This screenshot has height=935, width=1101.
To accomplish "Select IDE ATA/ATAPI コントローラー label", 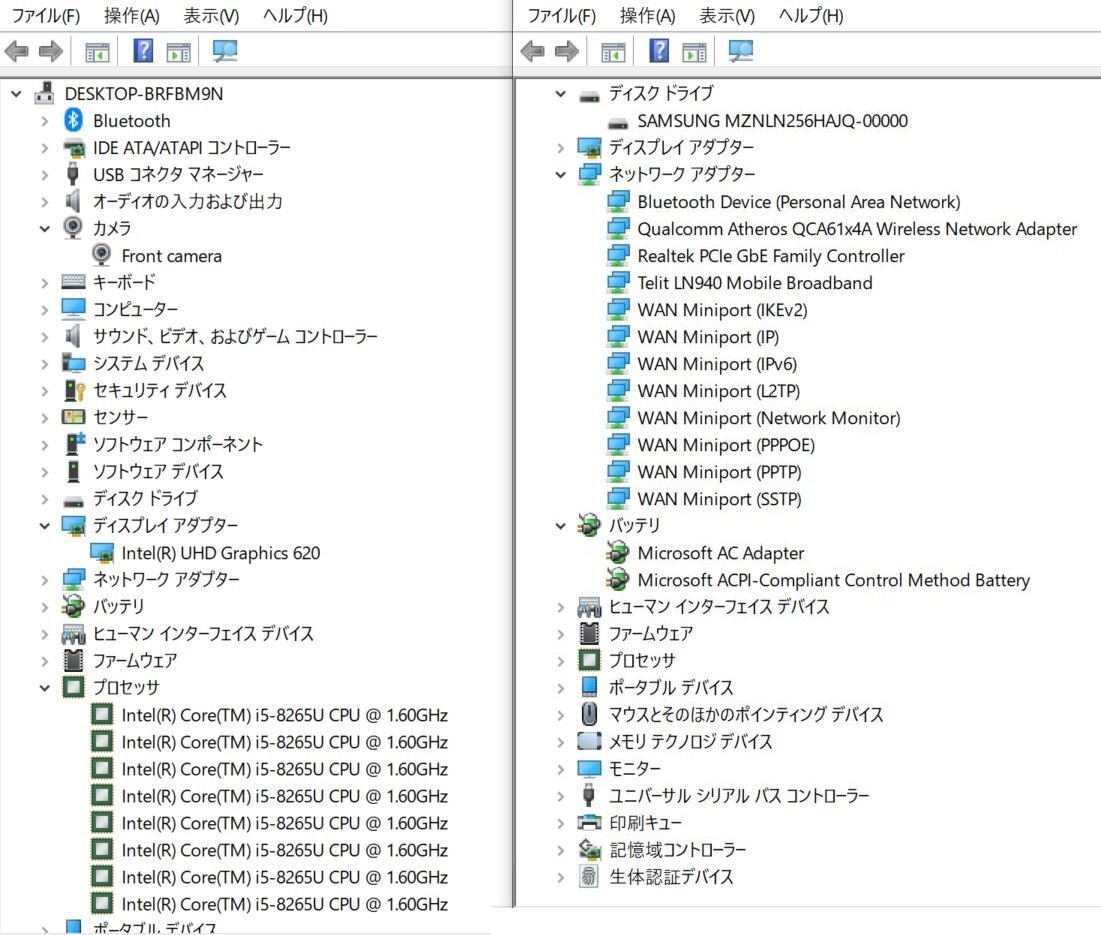I will pos(192,147).
